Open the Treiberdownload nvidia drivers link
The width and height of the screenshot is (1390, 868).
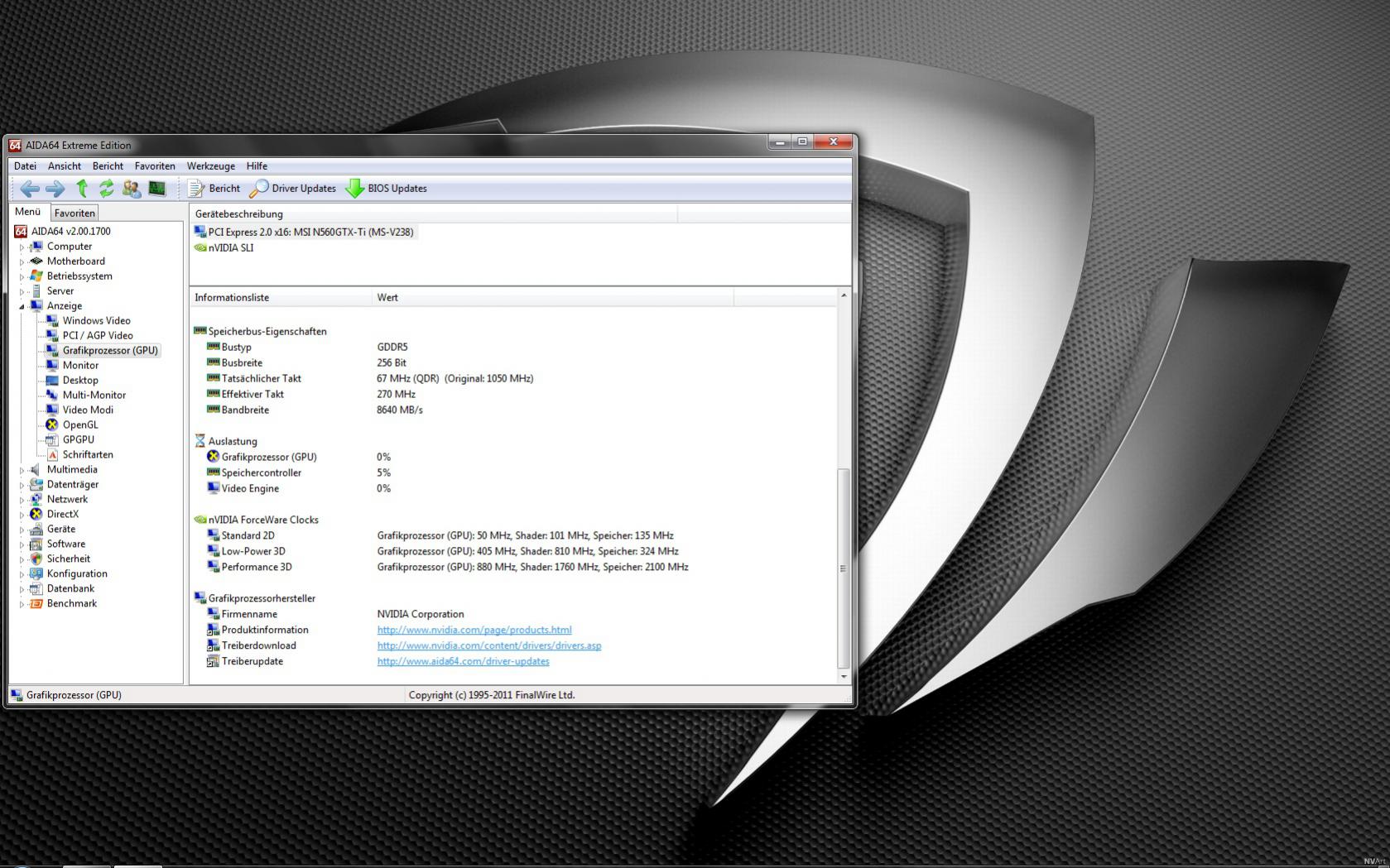(489, 646)
